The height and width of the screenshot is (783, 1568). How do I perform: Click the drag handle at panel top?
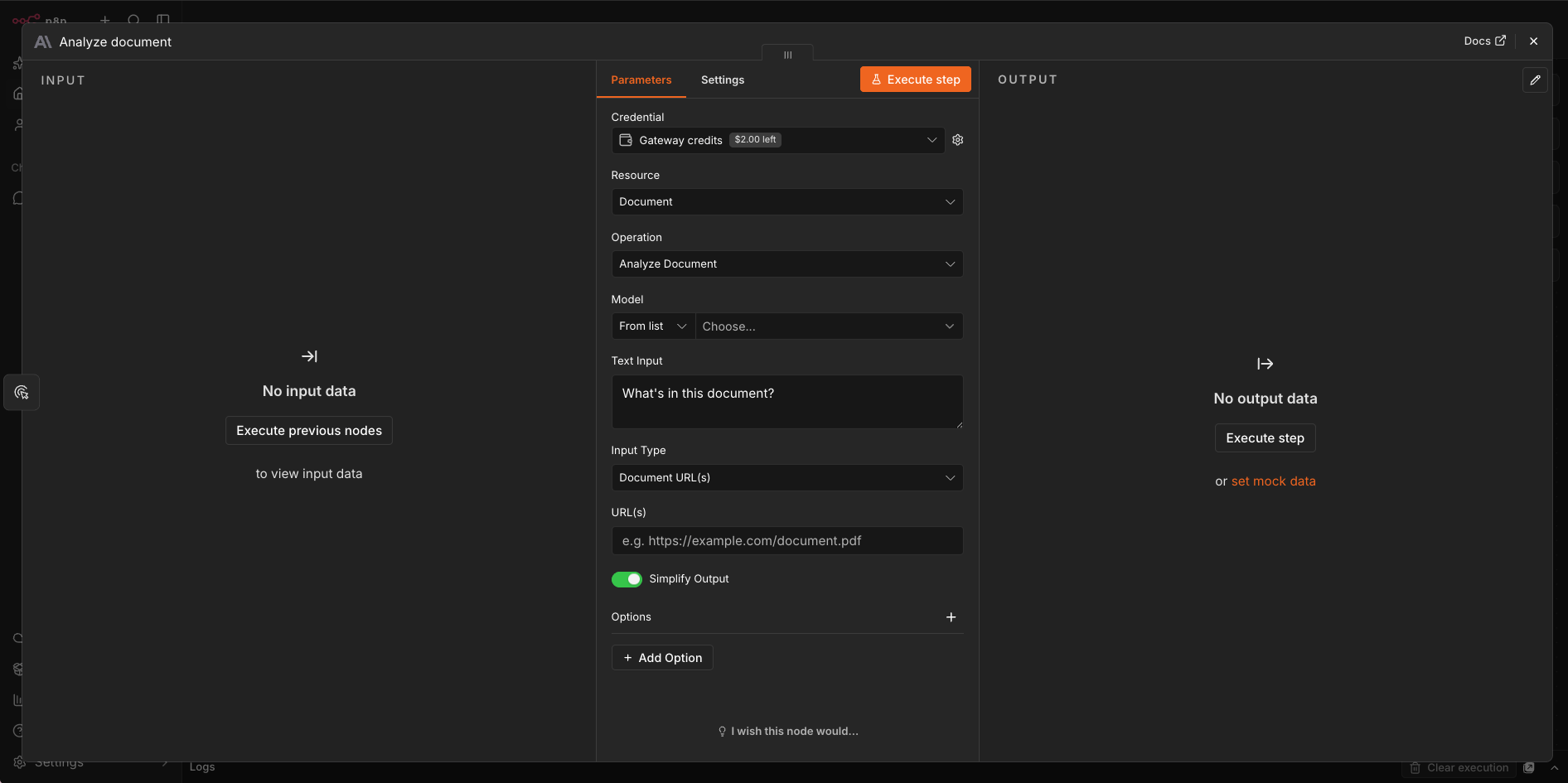pos(787,55)
